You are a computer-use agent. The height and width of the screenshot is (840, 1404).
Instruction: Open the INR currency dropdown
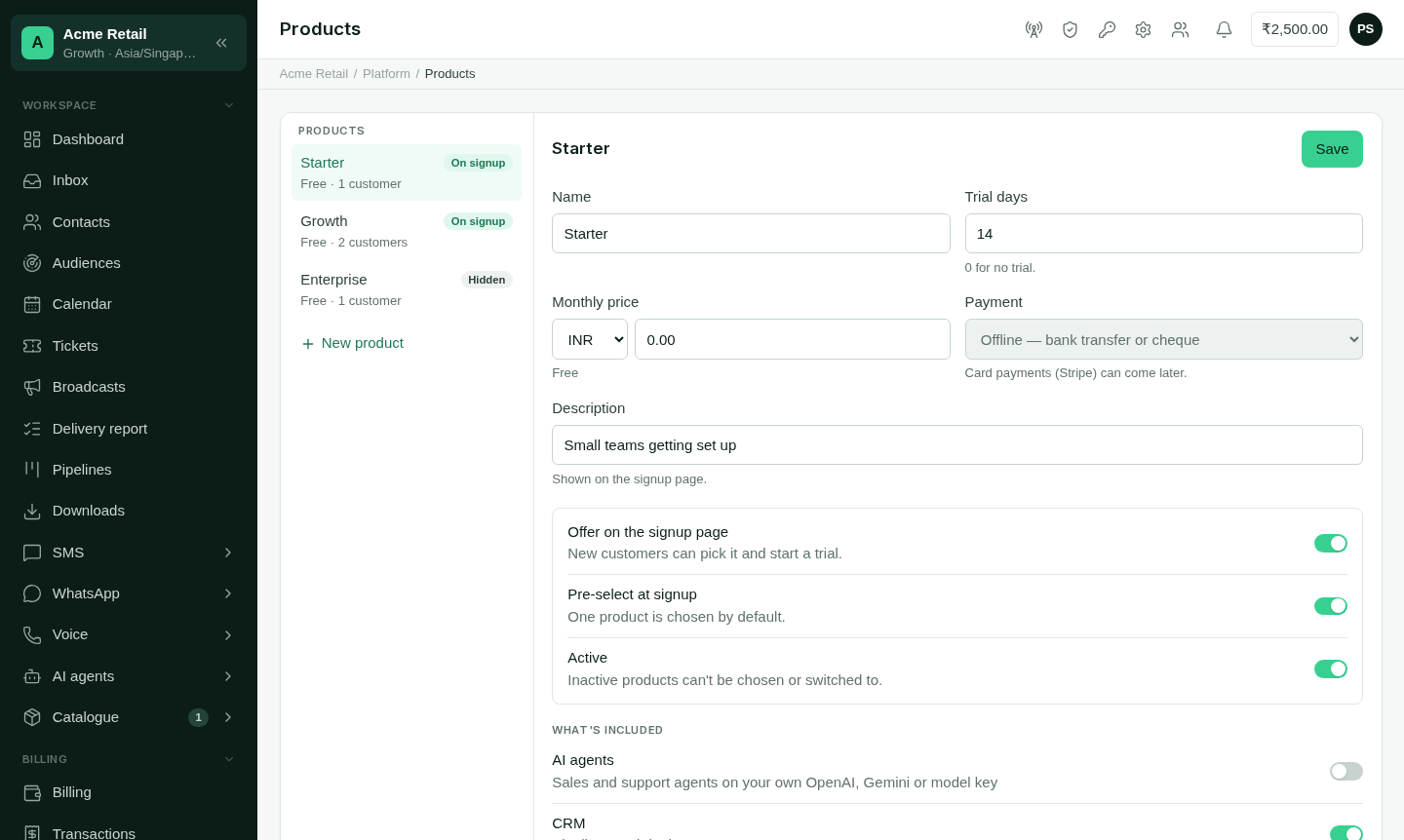[590, 339]
